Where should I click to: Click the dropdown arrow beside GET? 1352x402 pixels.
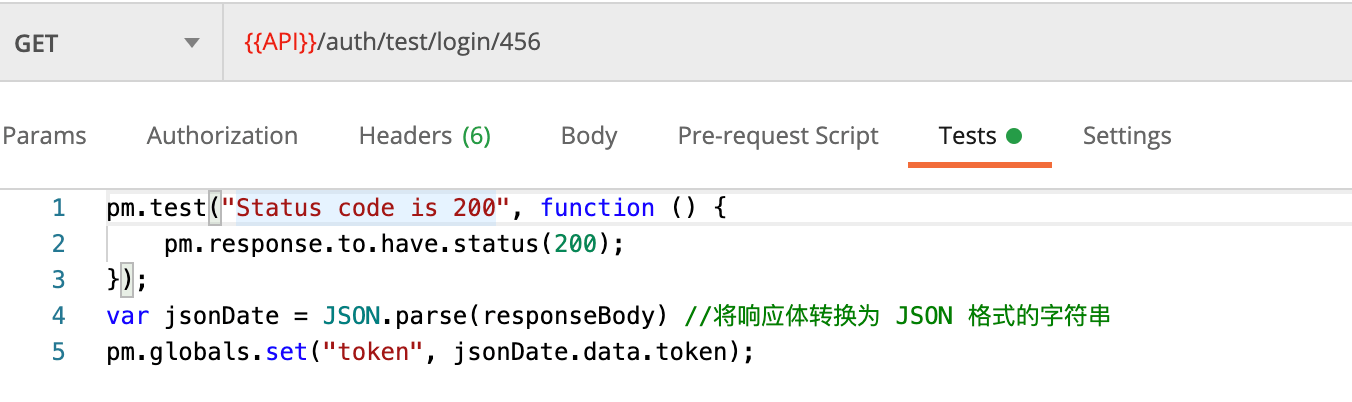(x=191, y=43)
